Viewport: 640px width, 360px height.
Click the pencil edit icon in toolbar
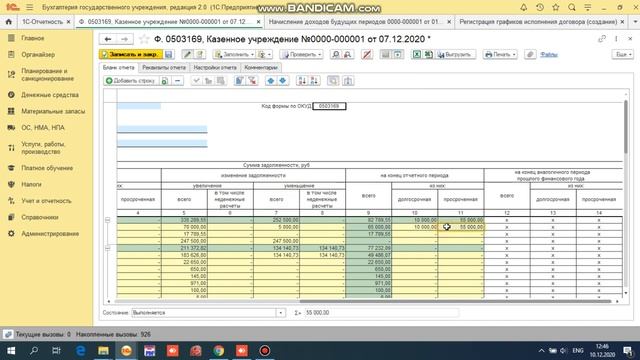coord(187,54)
